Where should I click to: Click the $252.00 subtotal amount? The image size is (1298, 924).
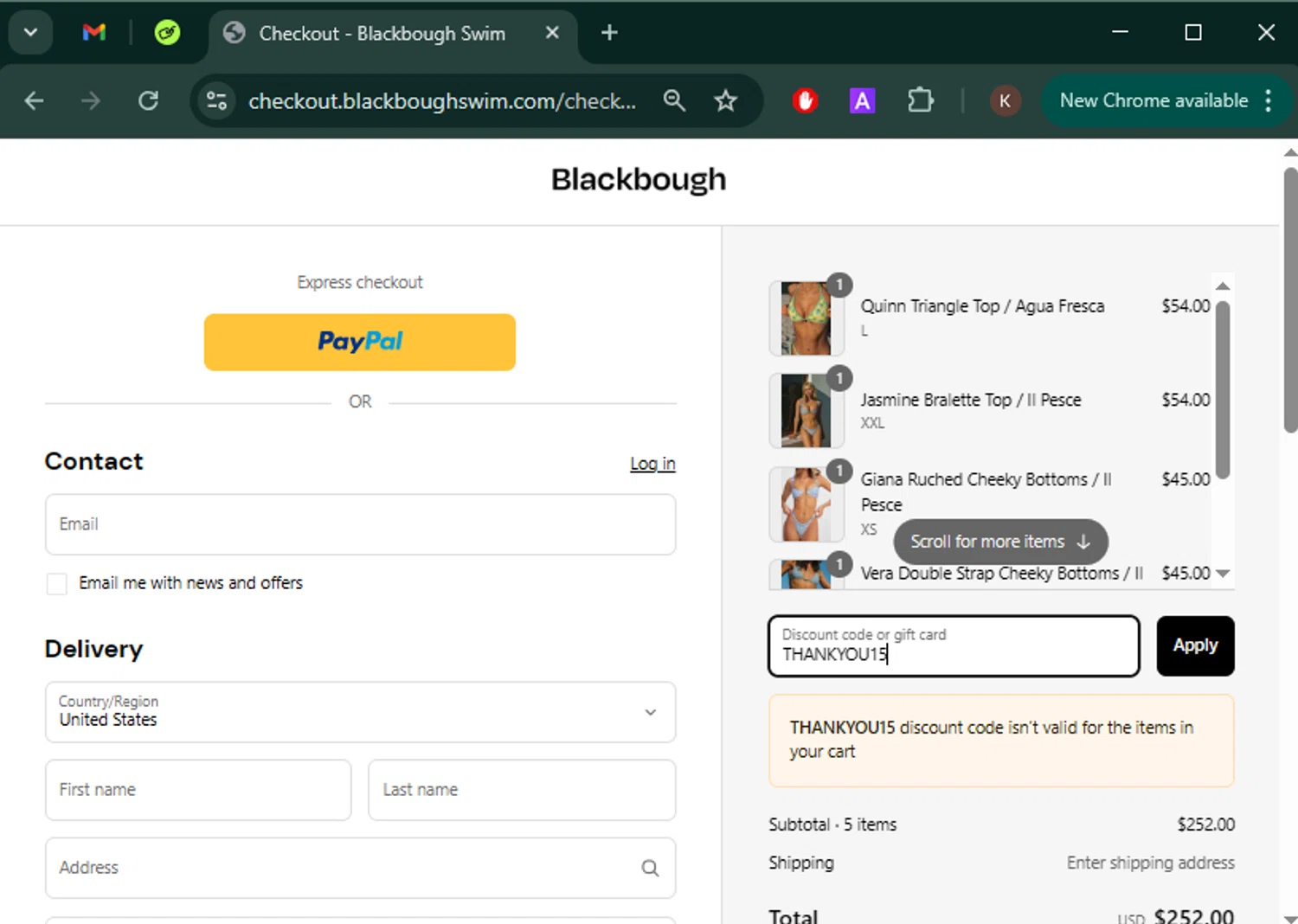coord(1205,825)
